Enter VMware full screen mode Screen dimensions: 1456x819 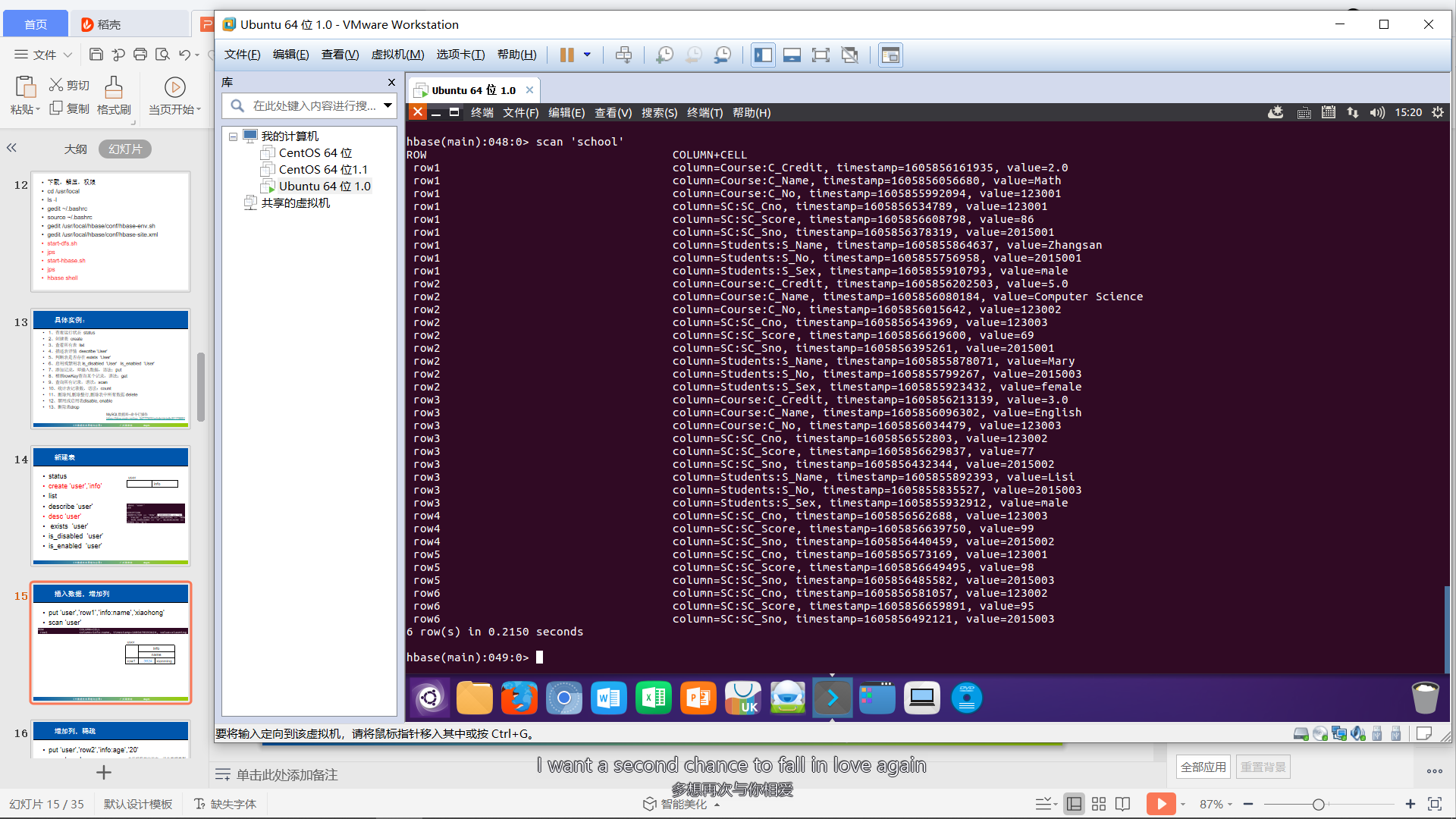tap(821, 55)
